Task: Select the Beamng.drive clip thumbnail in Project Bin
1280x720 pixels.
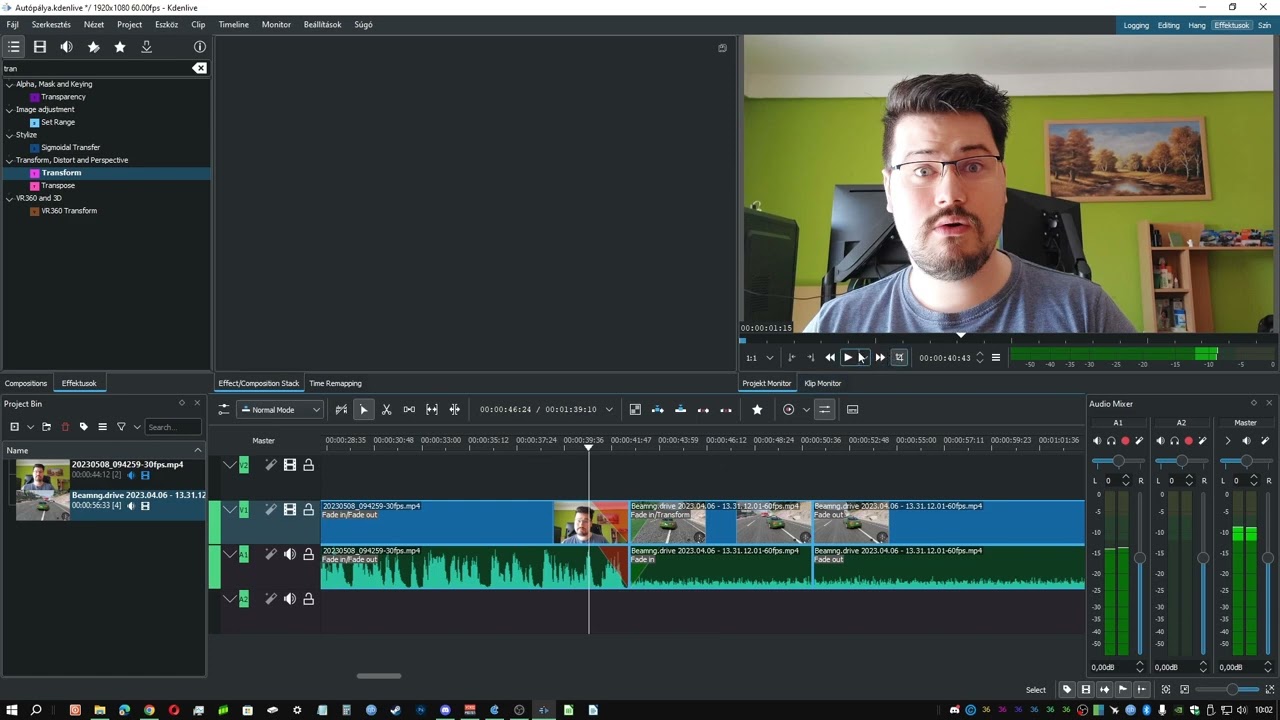Action: [42, 505]
